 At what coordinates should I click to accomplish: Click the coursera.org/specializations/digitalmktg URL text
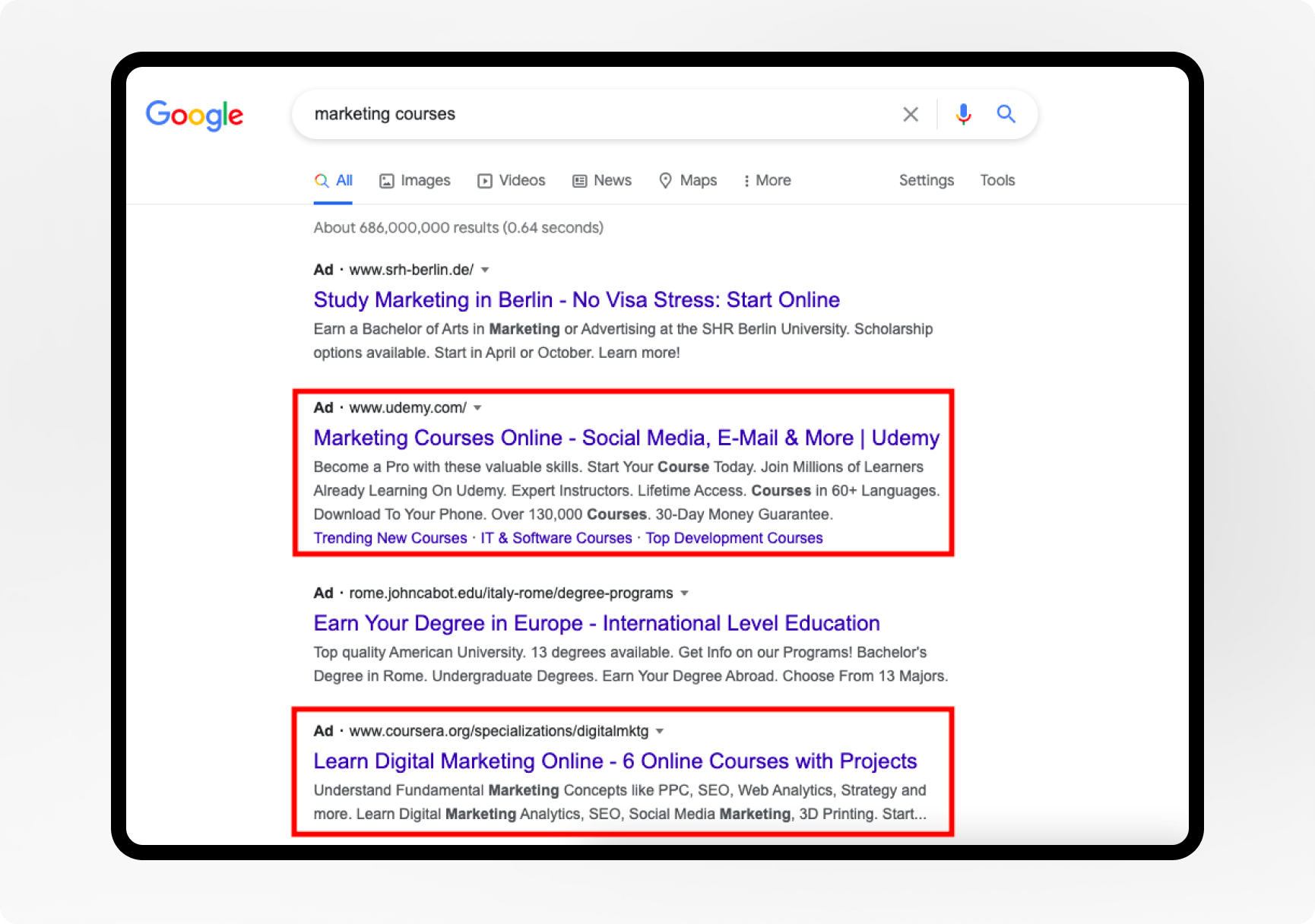499,731
